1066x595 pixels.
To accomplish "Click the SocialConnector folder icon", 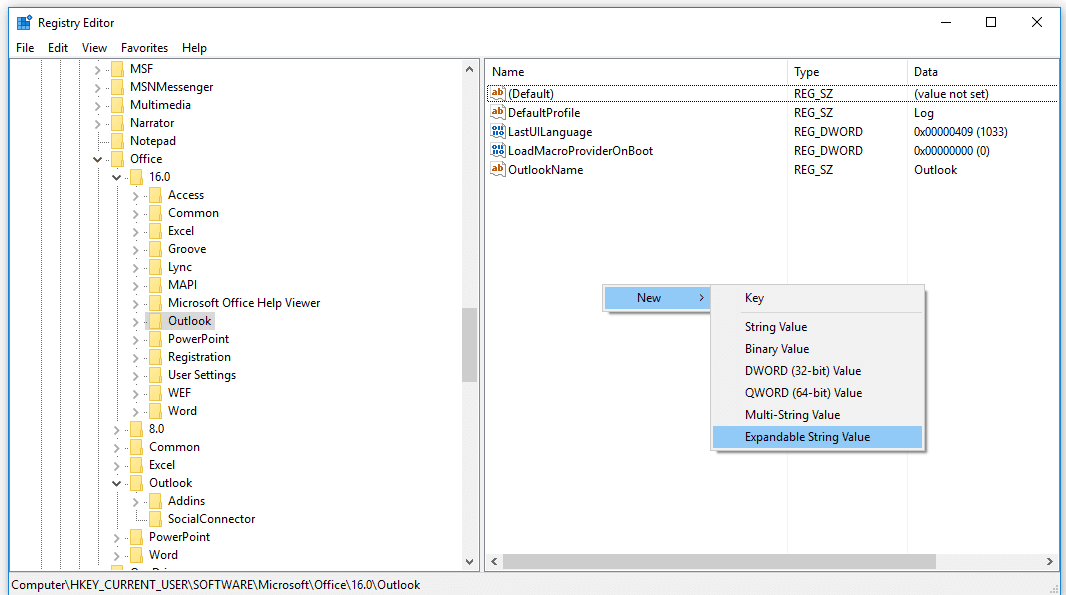I will [x=155, y=519].
